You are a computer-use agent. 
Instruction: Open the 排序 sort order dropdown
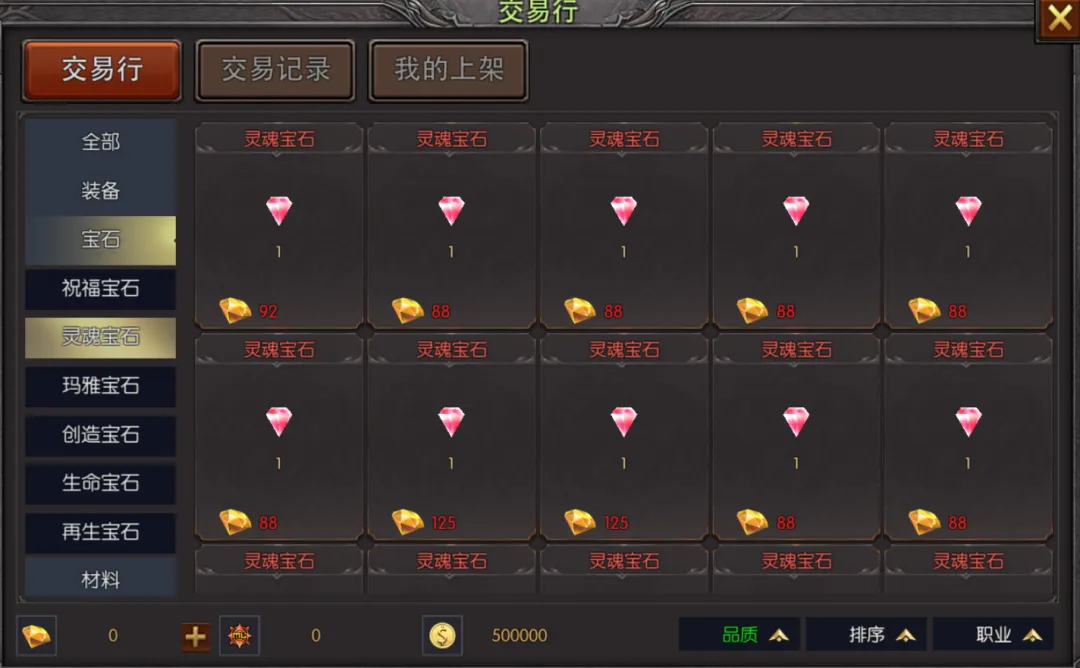coord(866,635)
